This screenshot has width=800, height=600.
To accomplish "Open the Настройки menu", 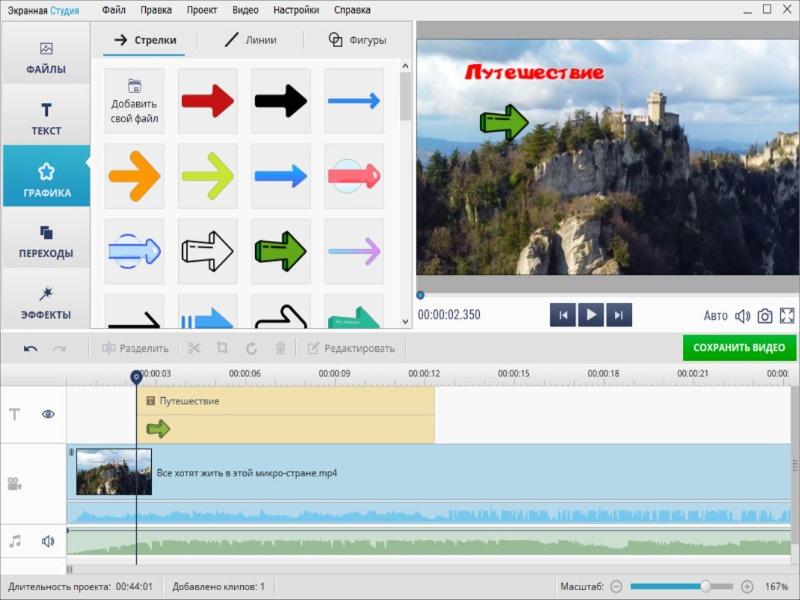I will tap(296, 10).
